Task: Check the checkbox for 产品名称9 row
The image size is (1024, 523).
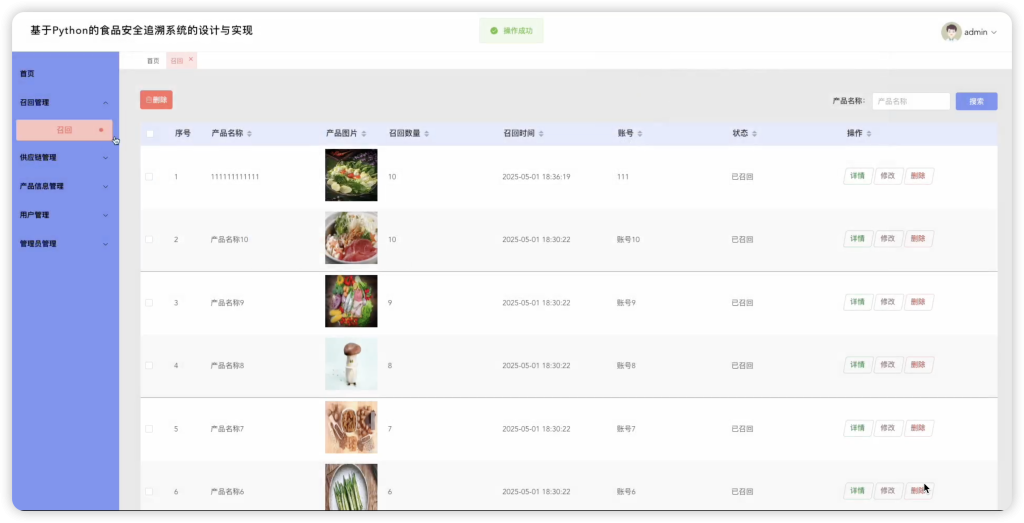Action: (x=149, y=303)
